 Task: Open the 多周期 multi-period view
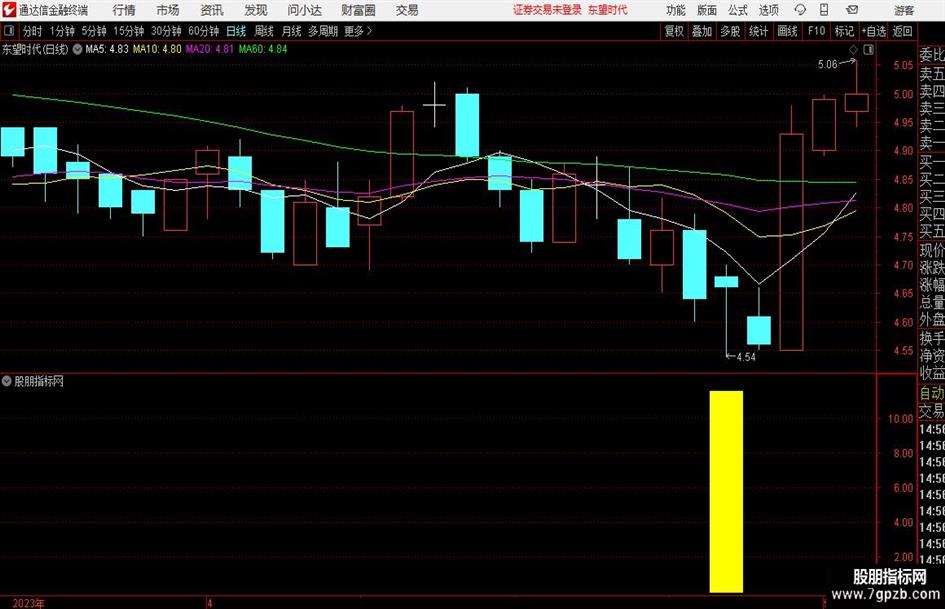[322, 31]
